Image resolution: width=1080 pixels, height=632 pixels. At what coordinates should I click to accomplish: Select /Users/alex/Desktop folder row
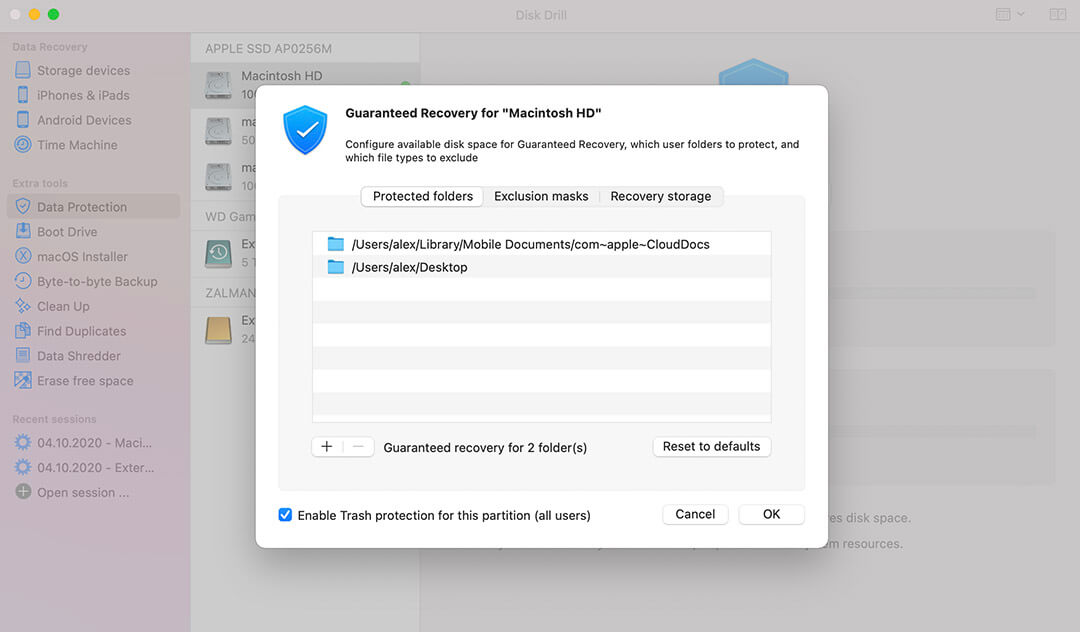click(x=541, y=266)
